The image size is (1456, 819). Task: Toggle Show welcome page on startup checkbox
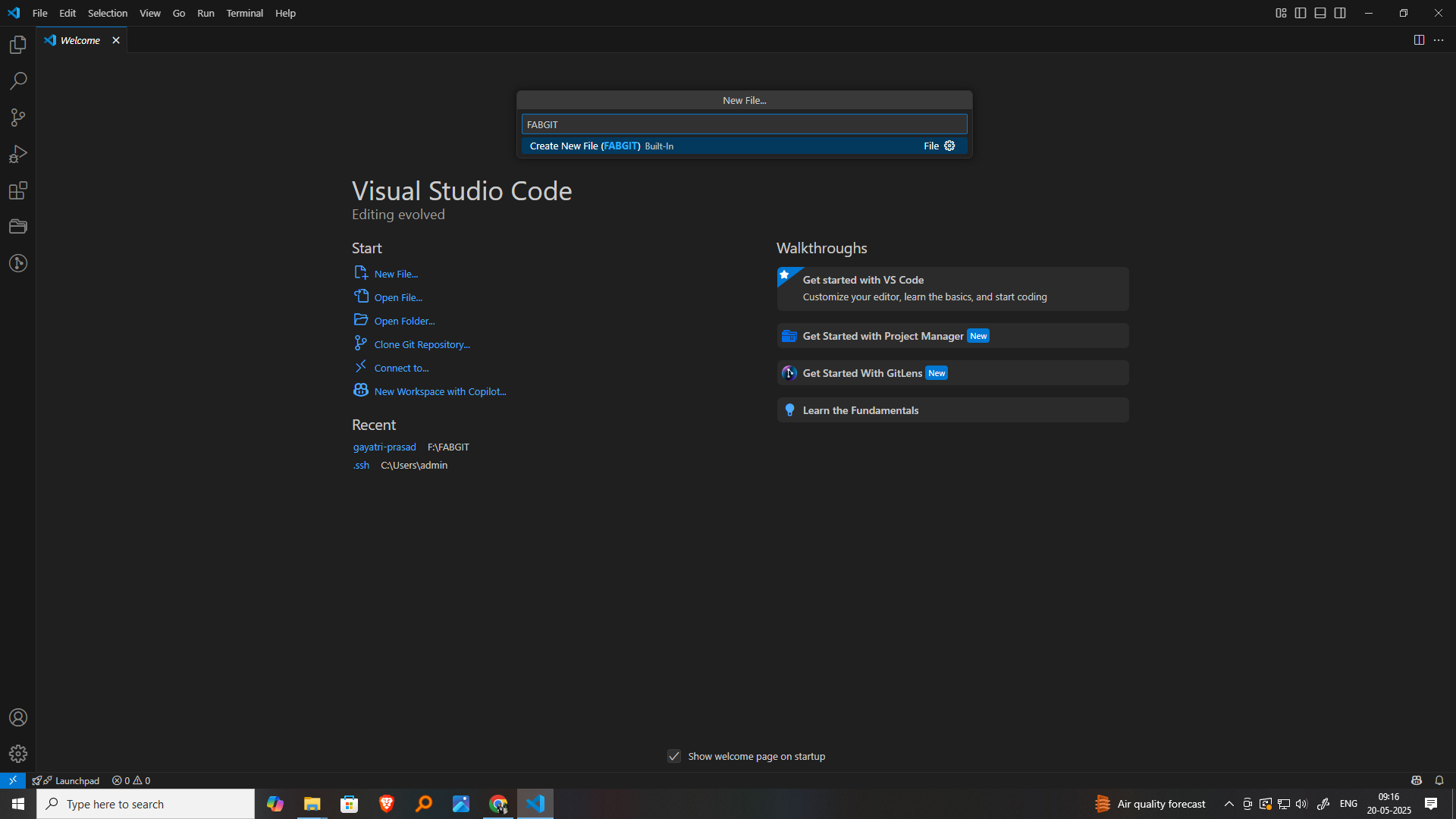tap(673, 756)
